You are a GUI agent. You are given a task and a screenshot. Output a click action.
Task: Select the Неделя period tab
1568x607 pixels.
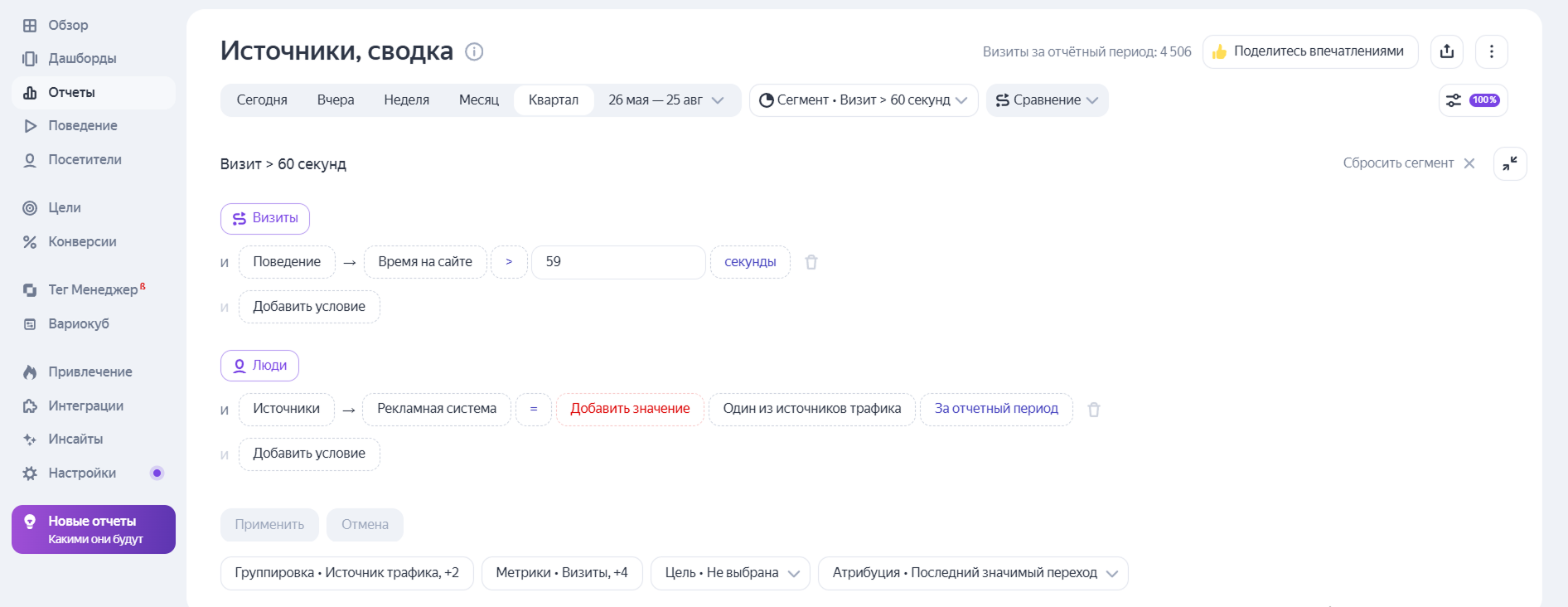point(406,100)
